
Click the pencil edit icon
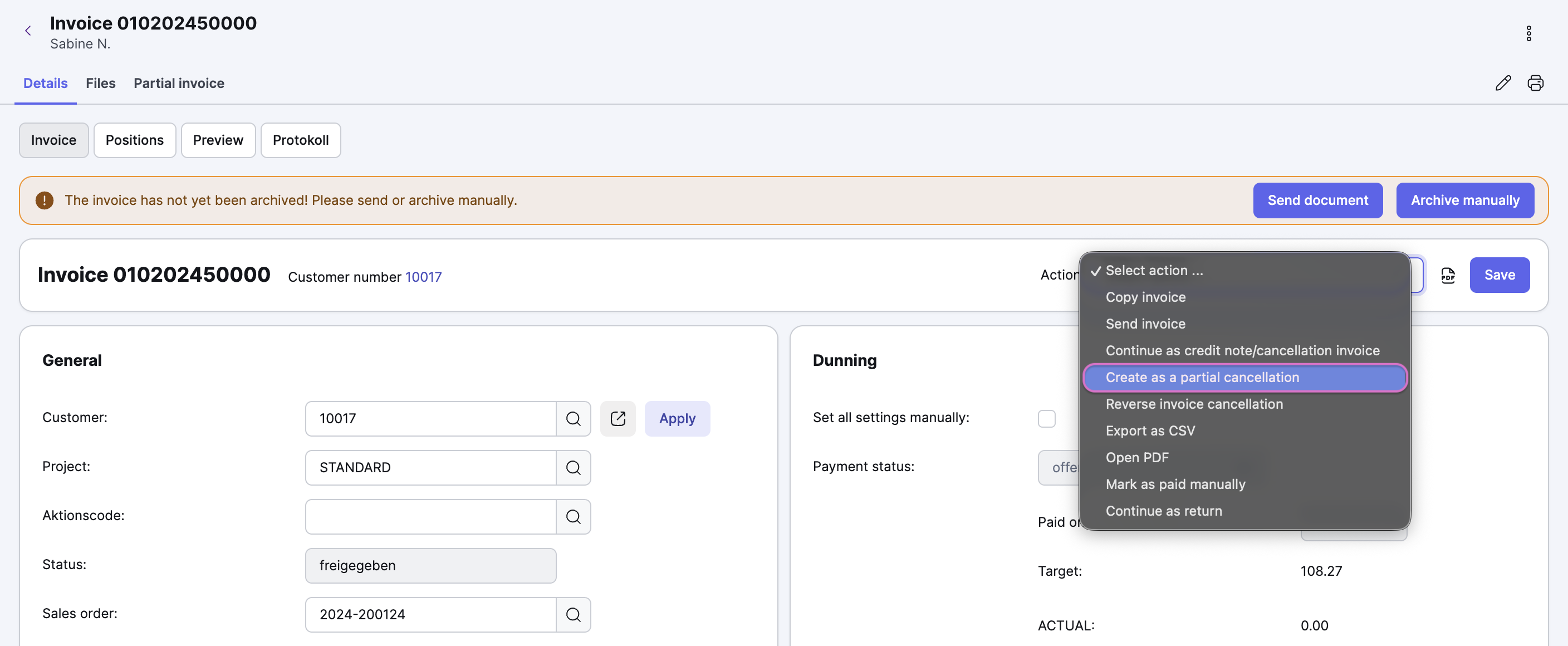pos(1503,83)
